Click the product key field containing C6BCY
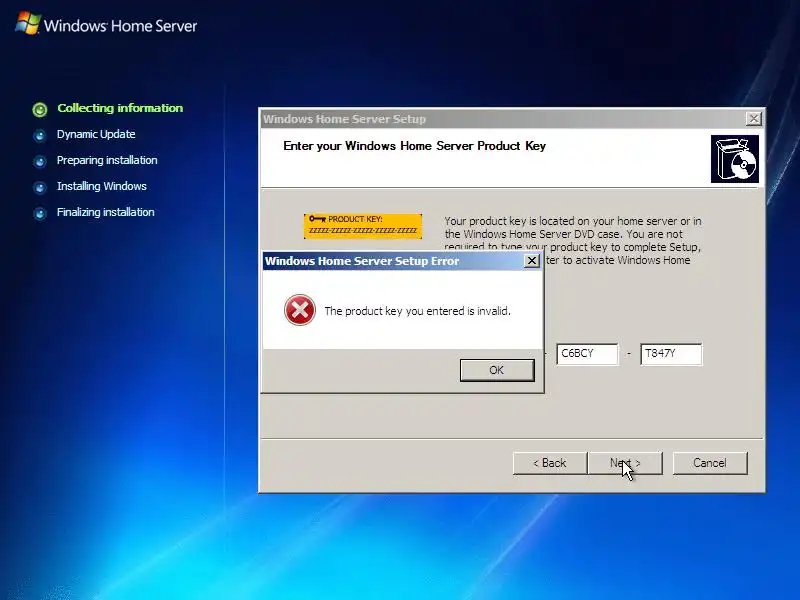 tap(587, 354)
